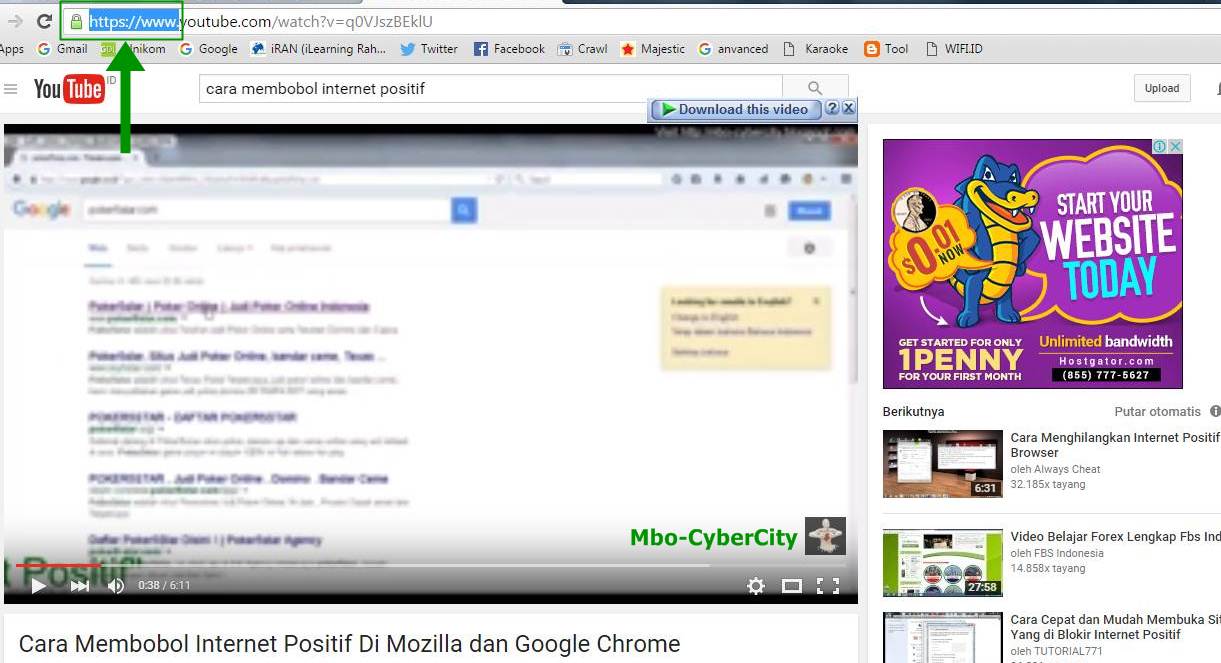
Task: Skip to the next video
Action: 80,585
